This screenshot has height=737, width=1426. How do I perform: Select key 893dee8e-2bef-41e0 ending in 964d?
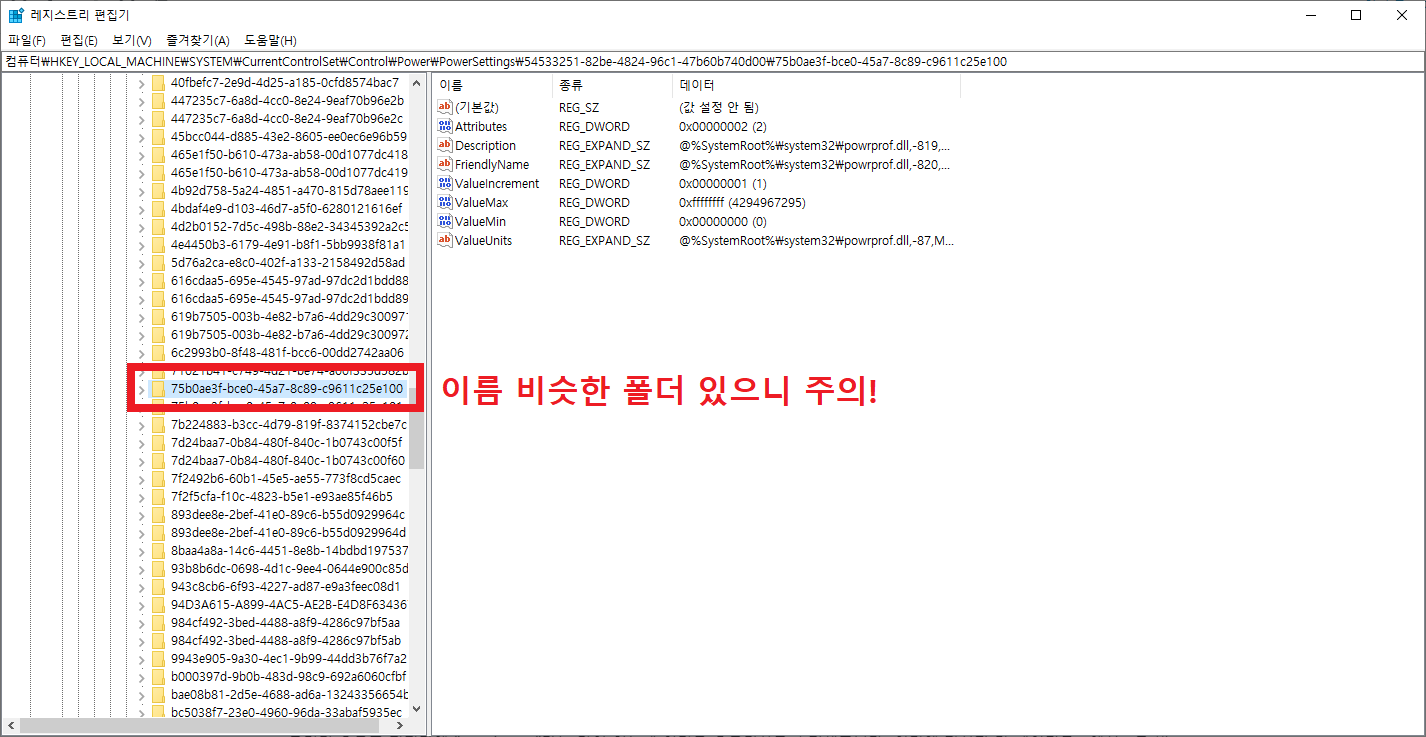288,532
